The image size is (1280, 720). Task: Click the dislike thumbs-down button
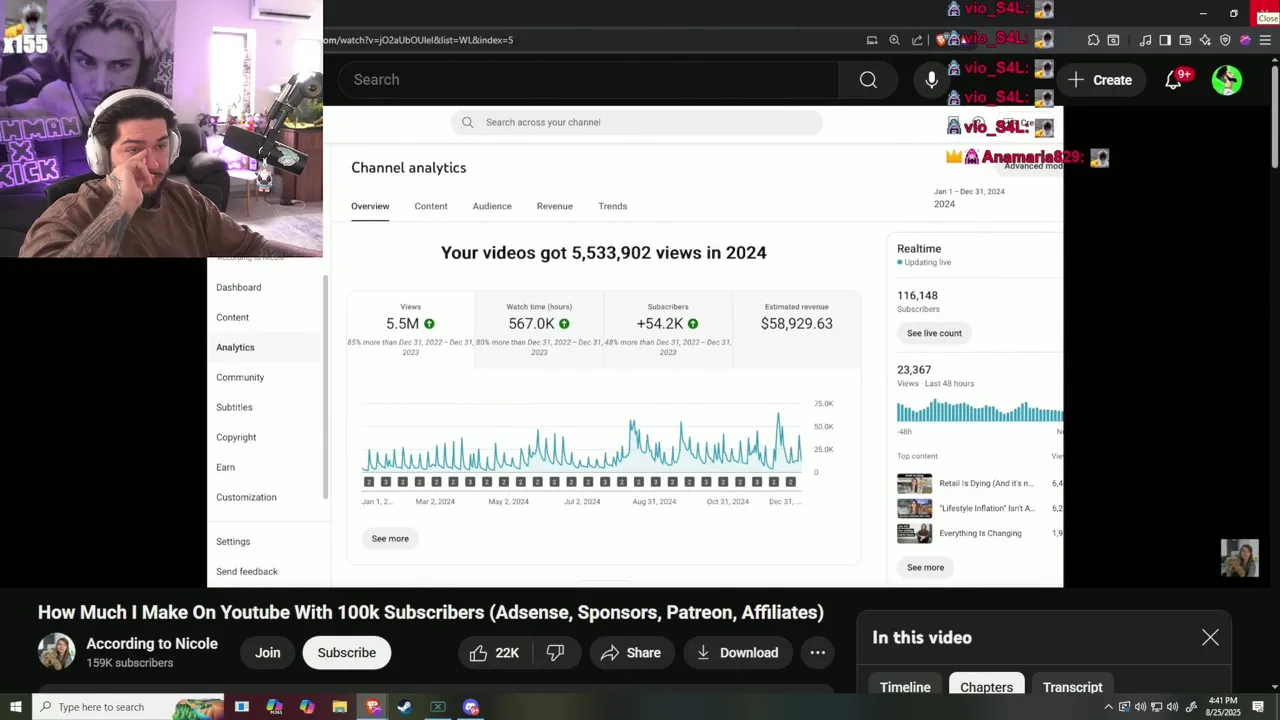556,653
